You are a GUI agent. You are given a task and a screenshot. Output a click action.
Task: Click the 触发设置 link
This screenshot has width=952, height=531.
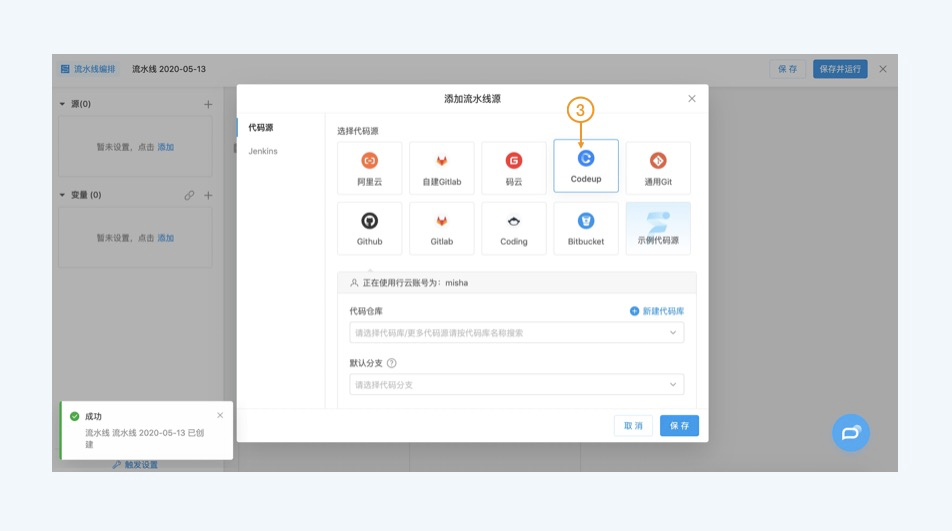coord(135,465)
